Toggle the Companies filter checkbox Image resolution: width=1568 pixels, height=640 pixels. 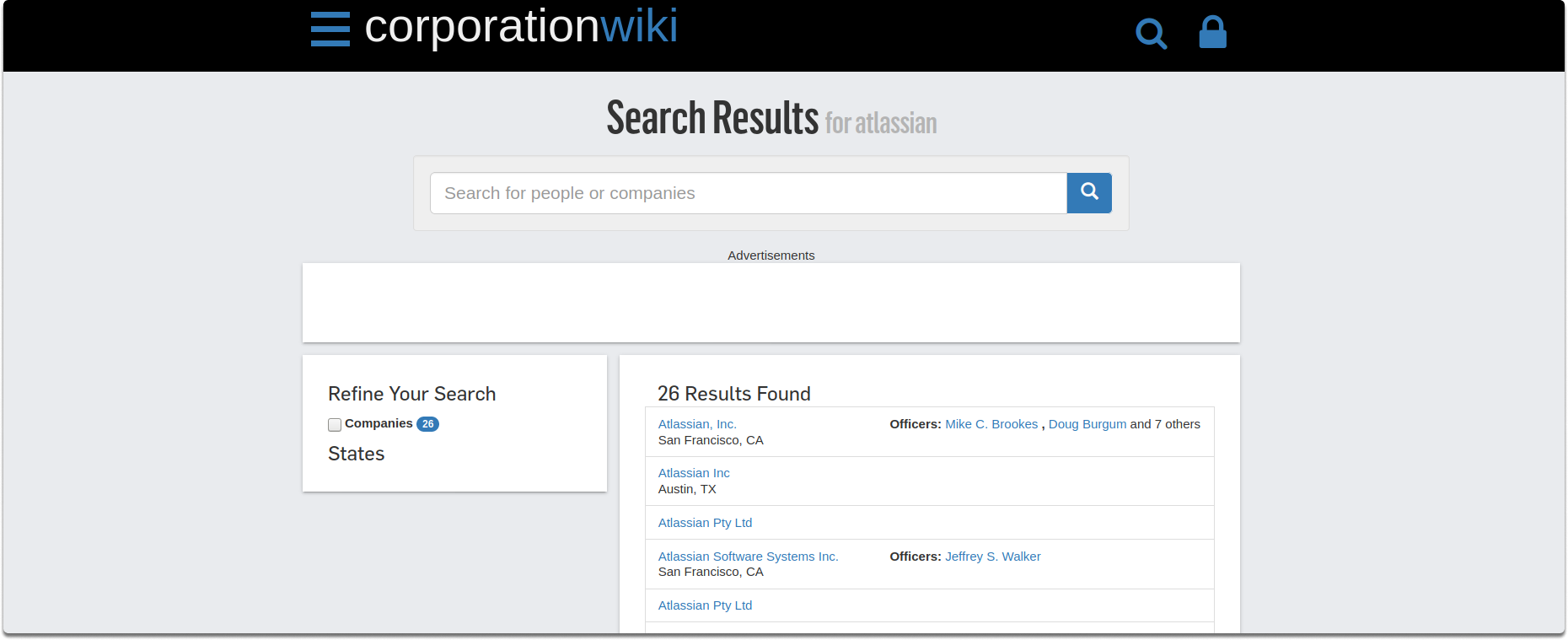point(335,425)
